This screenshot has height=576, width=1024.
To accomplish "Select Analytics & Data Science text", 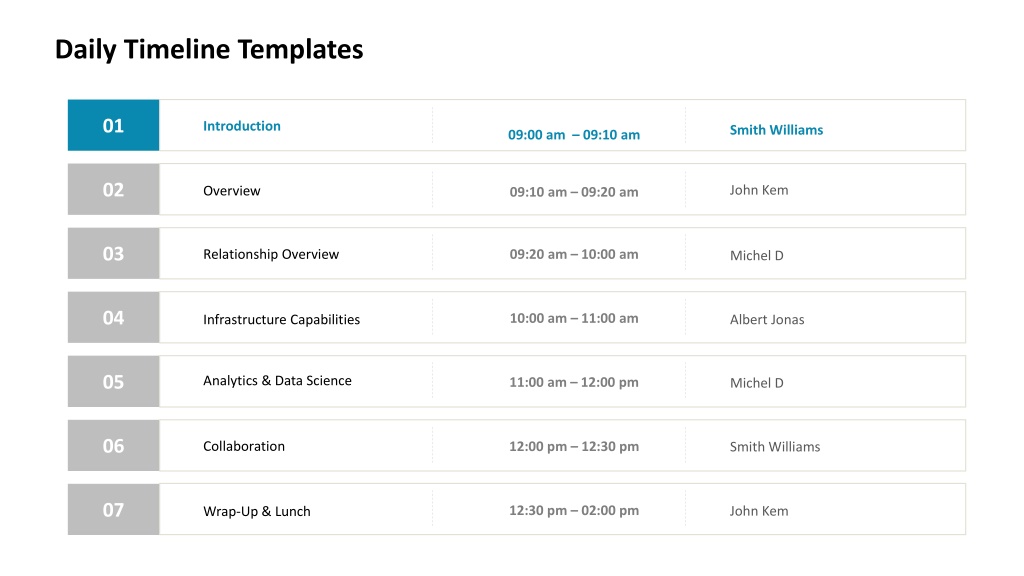I will click(x=278, y=381).
